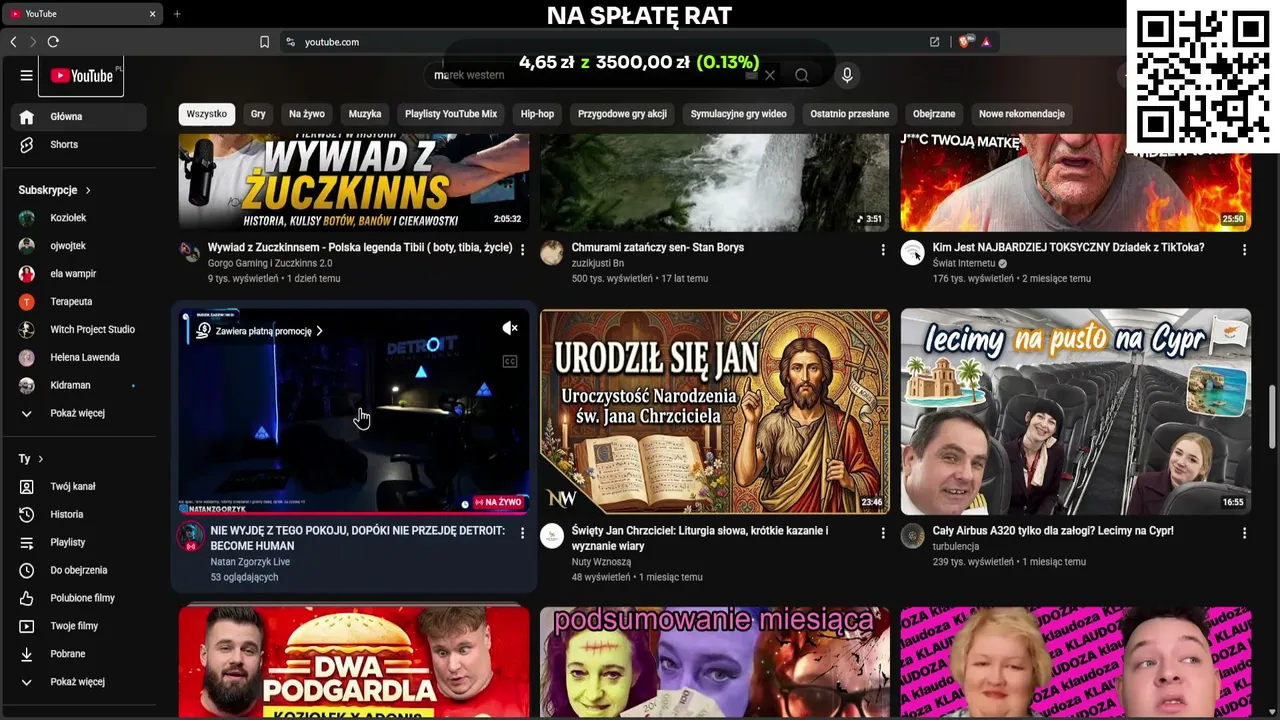Filter the feed by Gry
1280x720 pixels.
click(x=258, y=114)
